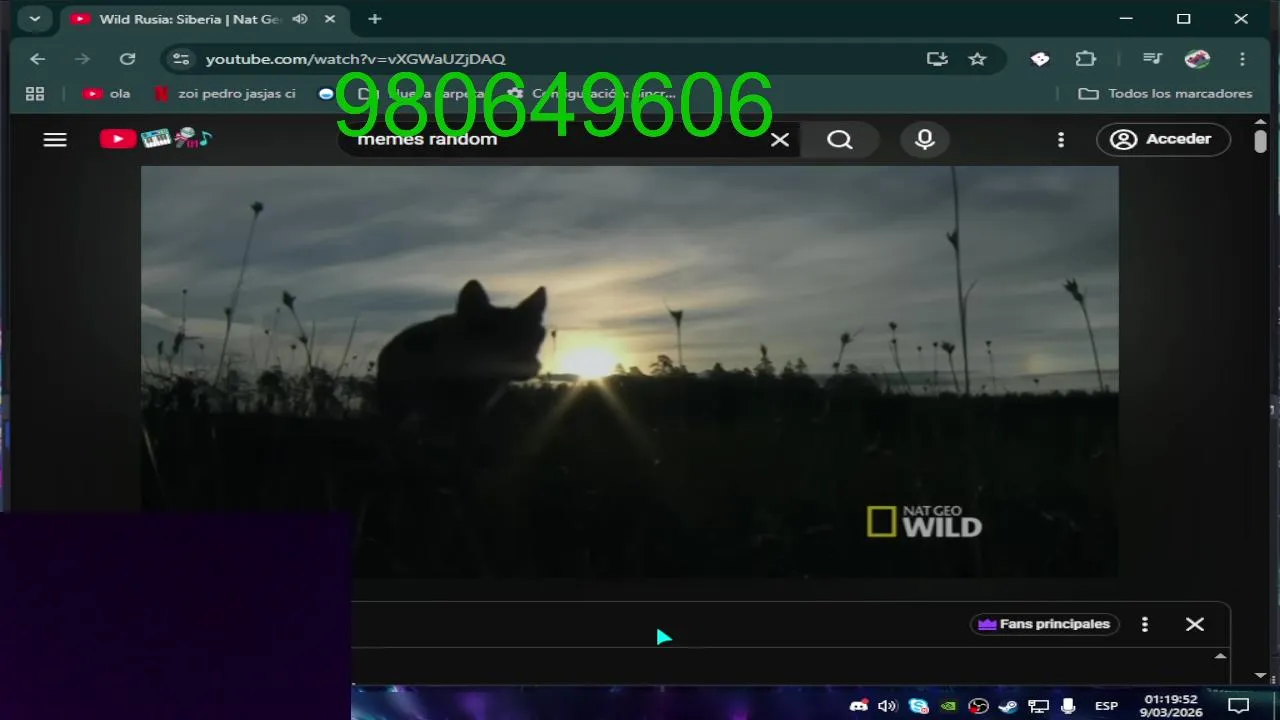Click the 'Fans principales' chat filter
This screenshot has width=1280, height=720.
[x=1044, y=624]
